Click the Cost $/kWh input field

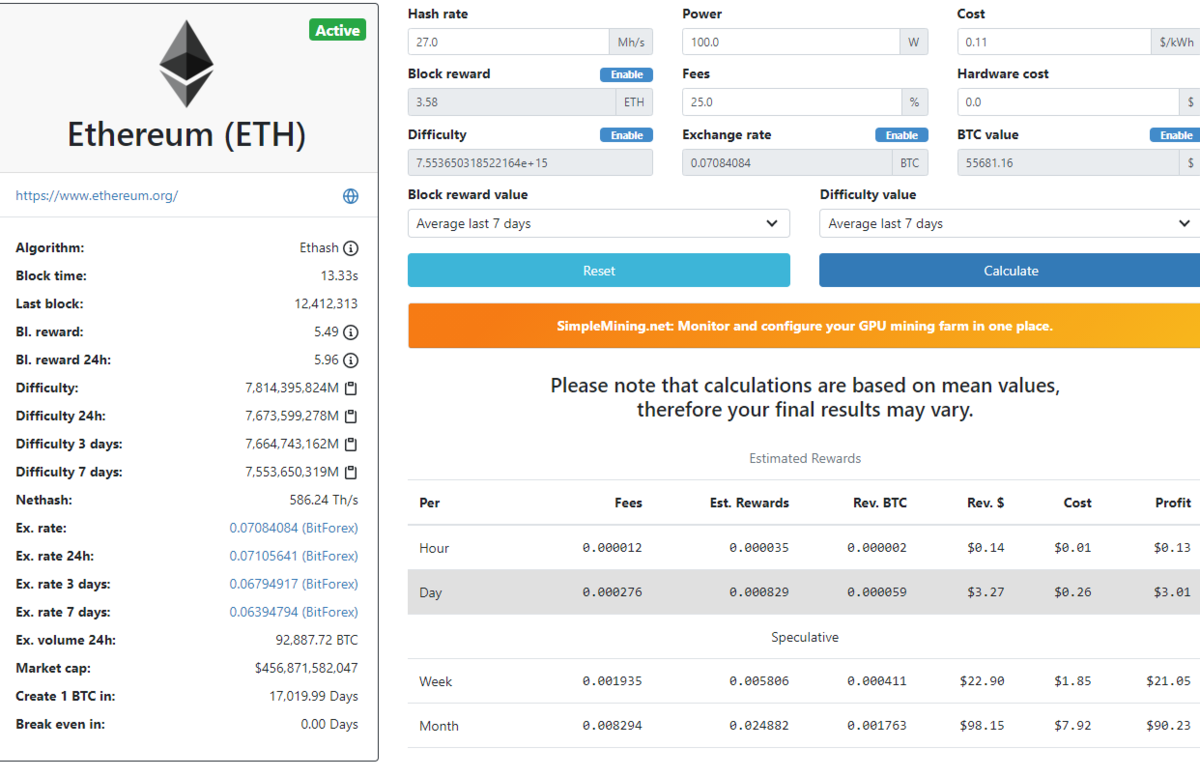pos(1054,42)
